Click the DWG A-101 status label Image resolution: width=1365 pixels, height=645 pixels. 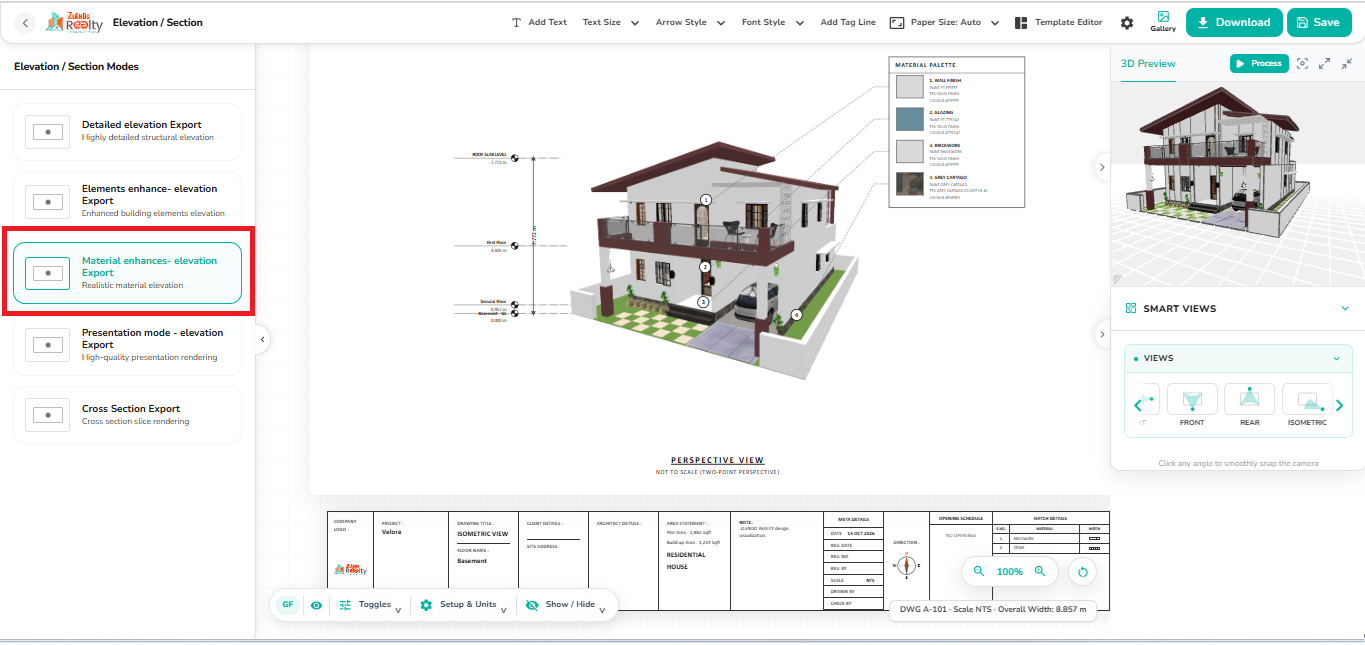click(993, 609)
